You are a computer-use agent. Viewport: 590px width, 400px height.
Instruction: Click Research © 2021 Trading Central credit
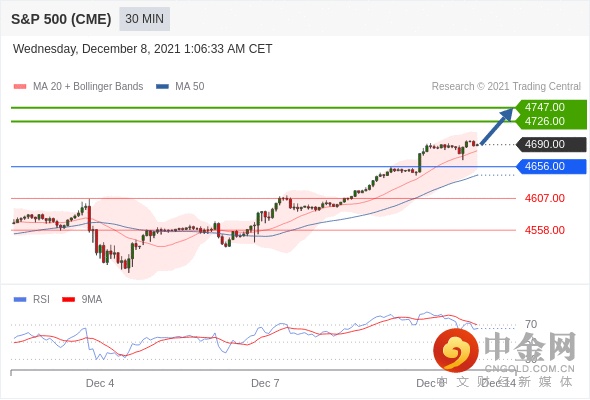click(506, 87)
